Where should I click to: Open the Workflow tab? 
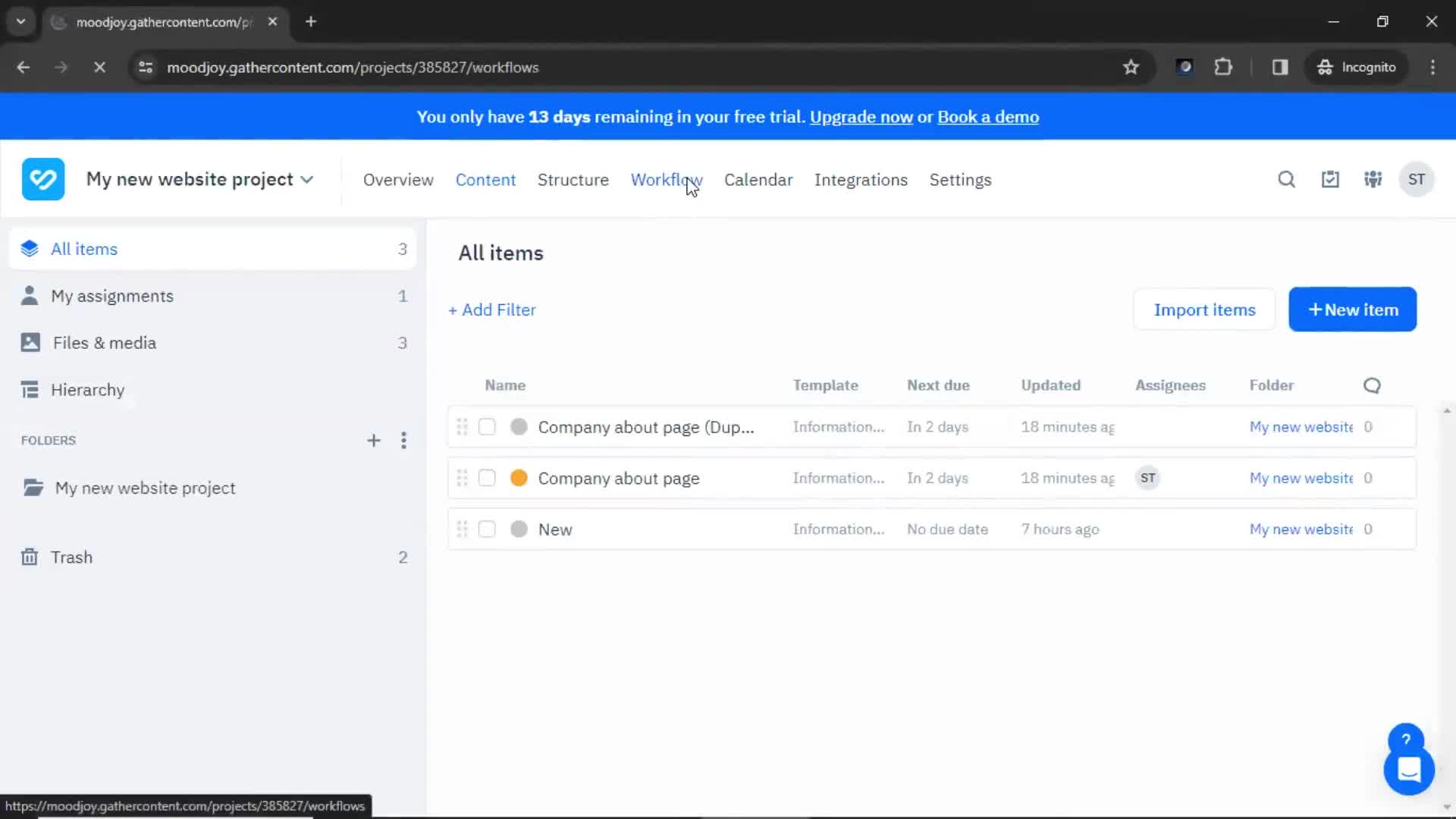[665, 179]
